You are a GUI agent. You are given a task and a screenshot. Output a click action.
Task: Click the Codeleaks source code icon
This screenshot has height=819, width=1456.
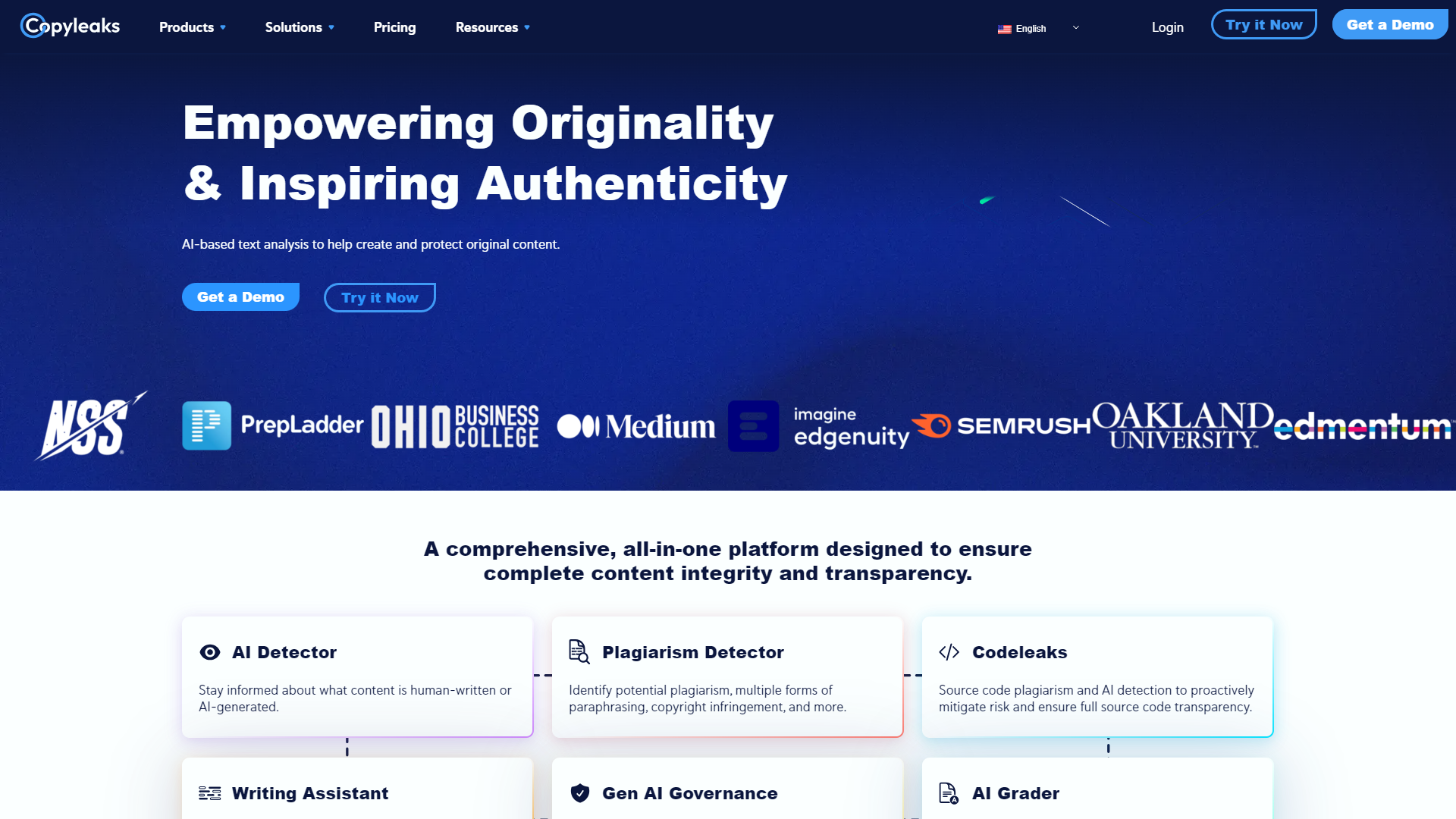point(949,651)
